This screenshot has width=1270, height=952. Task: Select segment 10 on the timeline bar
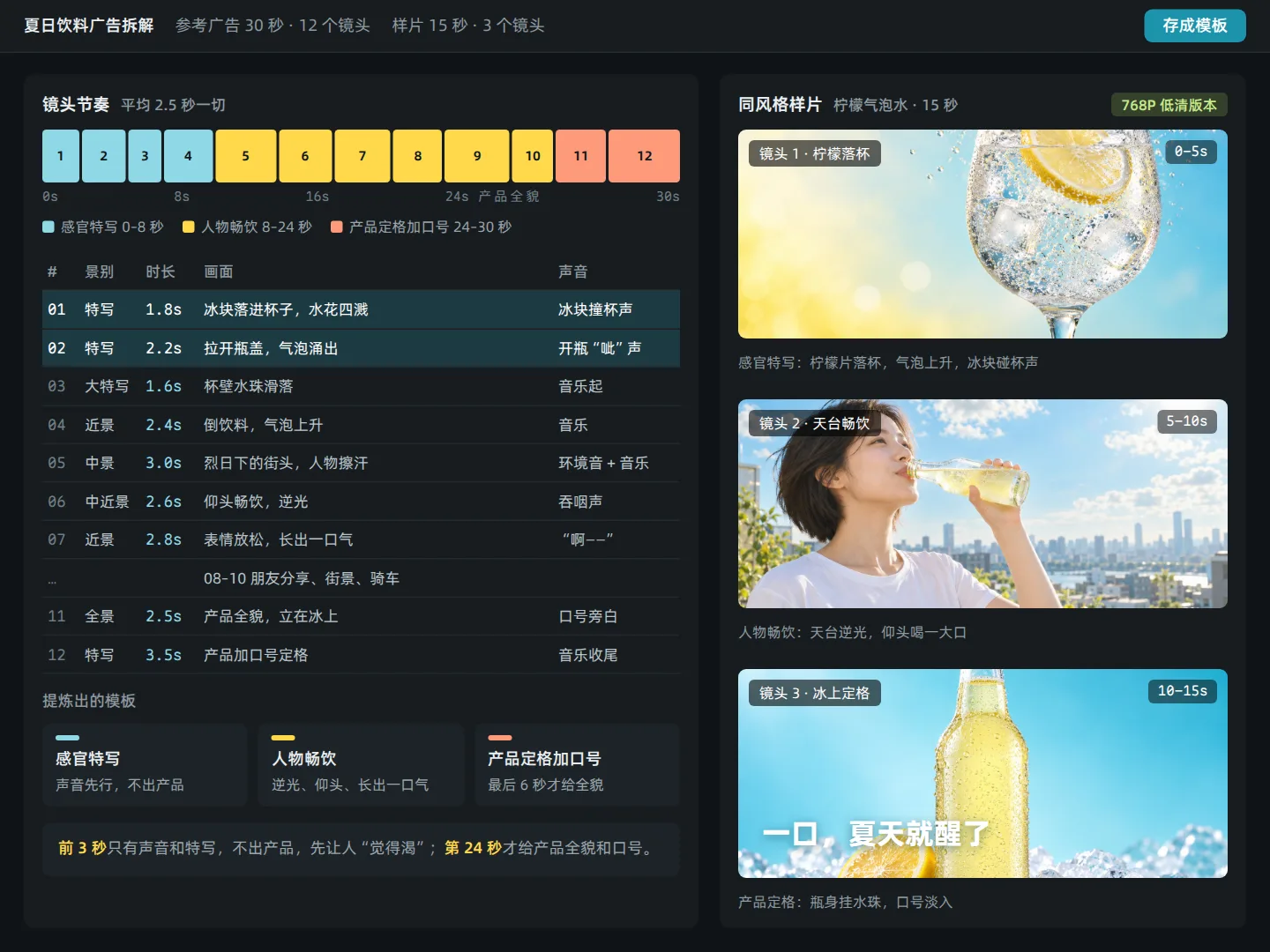533,156
